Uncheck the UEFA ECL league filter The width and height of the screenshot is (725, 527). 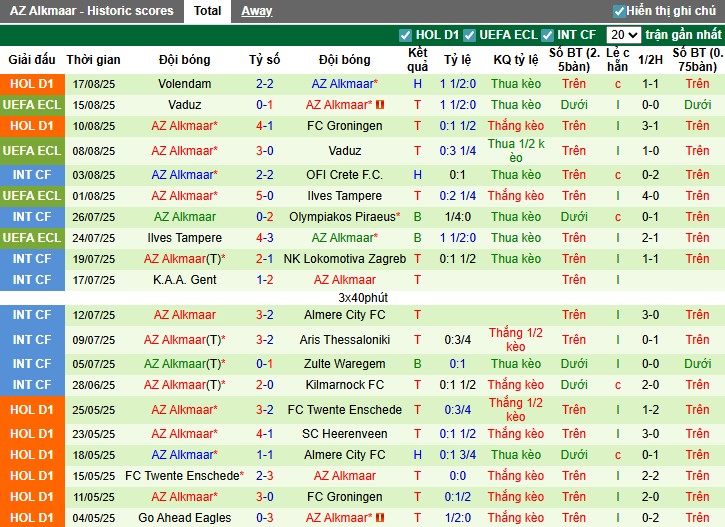click(469, 35)
